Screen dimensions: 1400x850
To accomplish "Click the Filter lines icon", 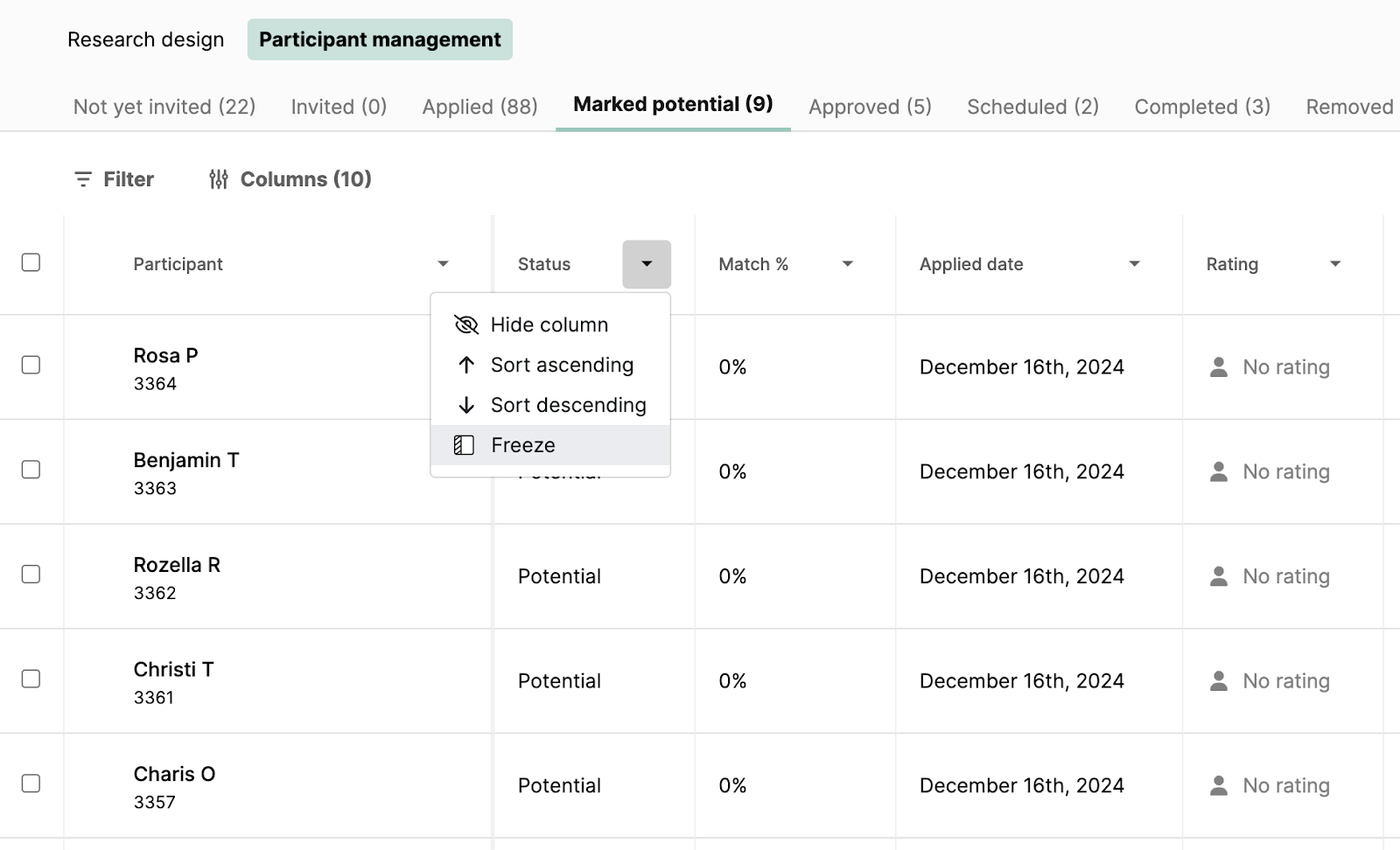I will click(x=83, y=179).
